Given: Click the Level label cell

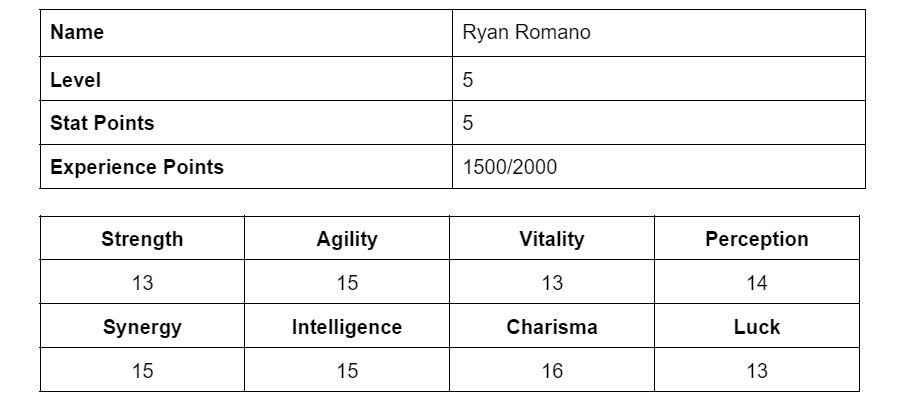Looking at the screenshot, I should pyautogui.click(x=246, y=79).
